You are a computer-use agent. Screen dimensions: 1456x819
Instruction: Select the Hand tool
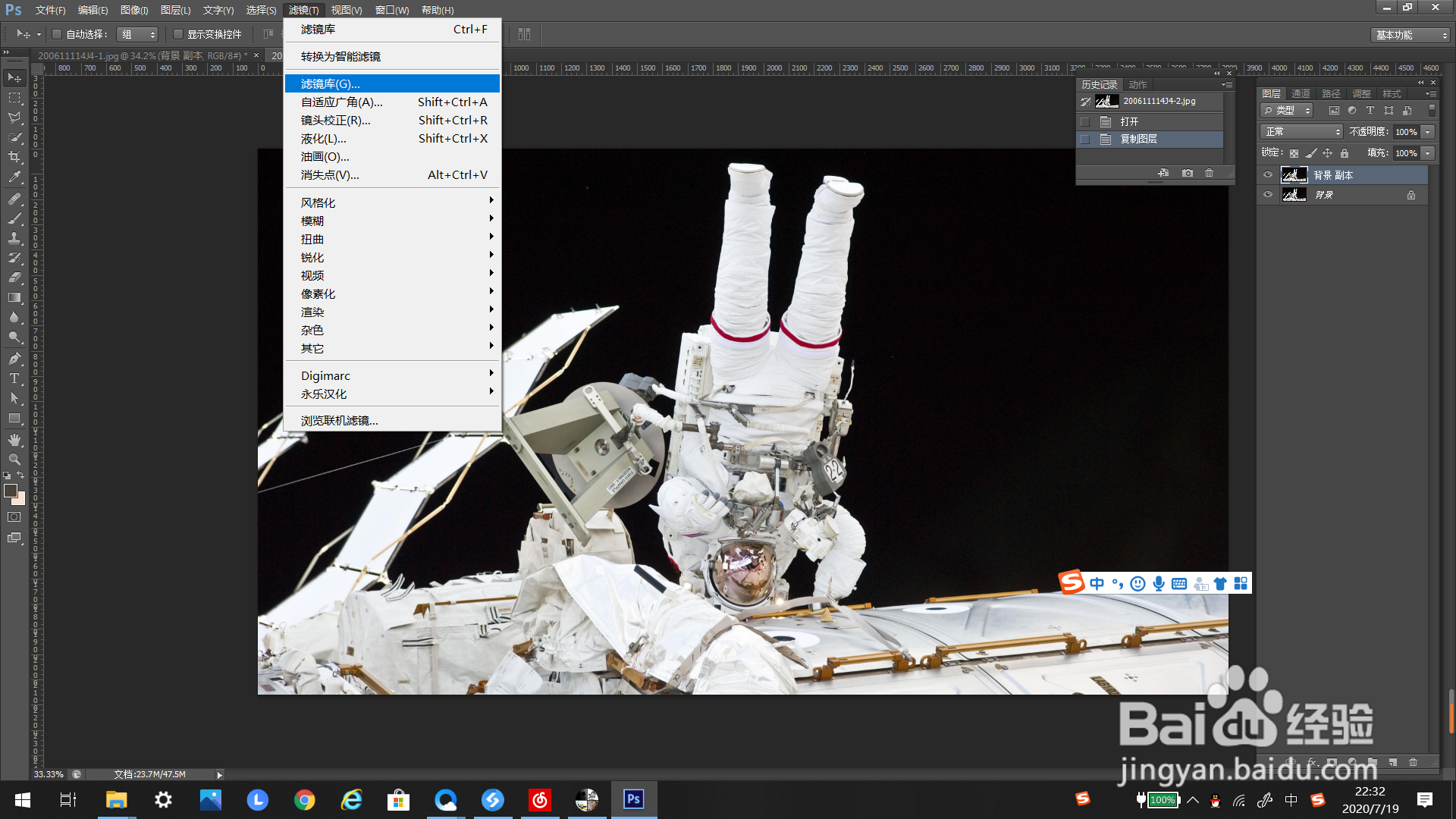click(14, 440)
